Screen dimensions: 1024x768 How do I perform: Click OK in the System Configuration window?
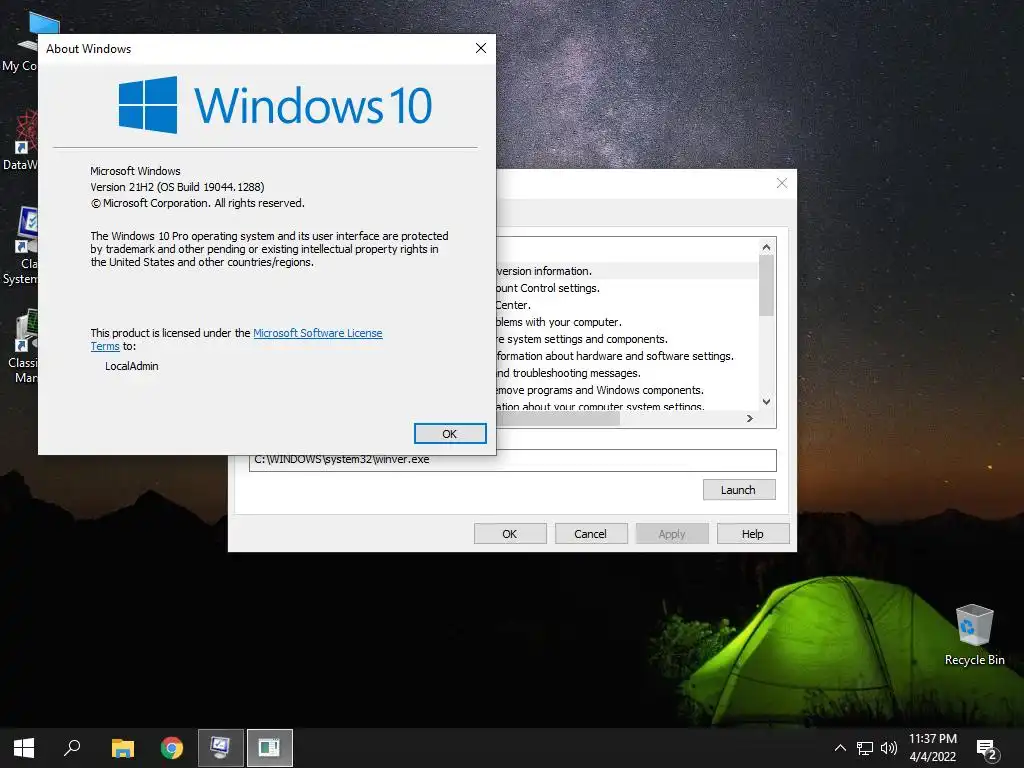coord(509,534)
